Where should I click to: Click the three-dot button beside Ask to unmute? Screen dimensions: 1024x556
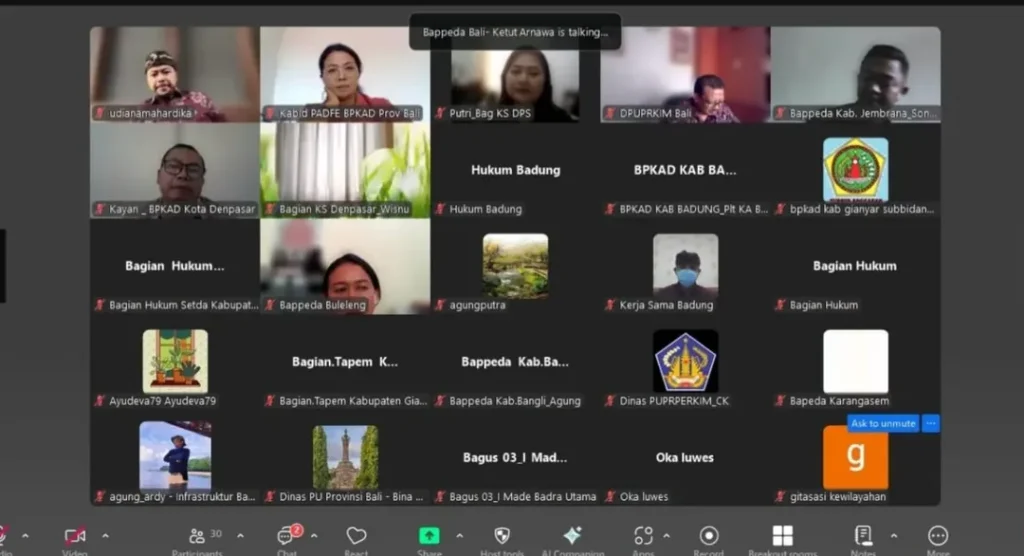click(931, 424)
